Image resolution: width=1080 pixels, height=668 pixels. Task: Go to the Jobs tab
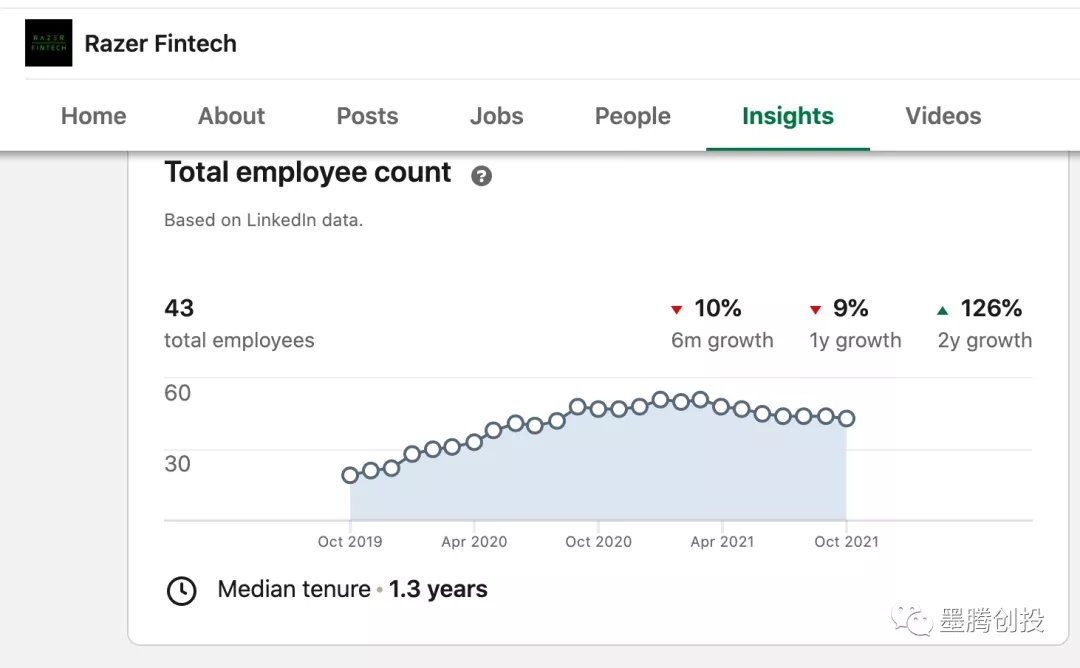pos(496,116)
